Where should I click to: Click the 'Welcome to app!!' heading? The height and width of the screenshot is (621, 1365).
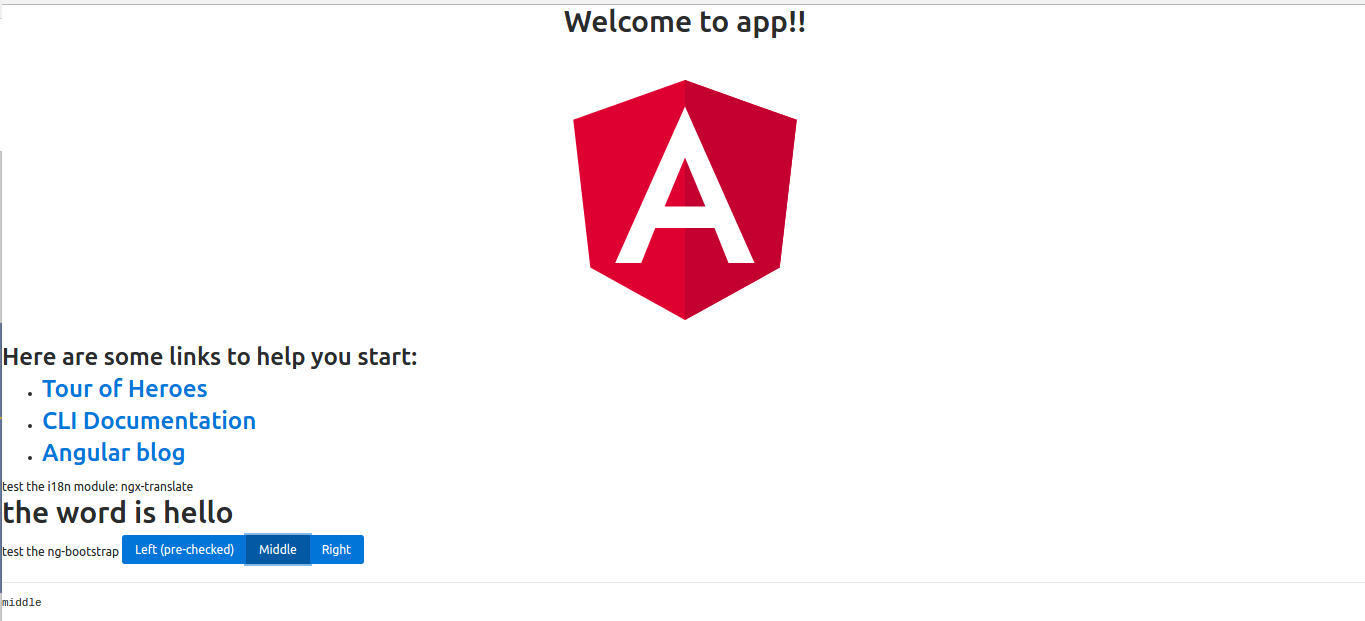click(685, 21)
